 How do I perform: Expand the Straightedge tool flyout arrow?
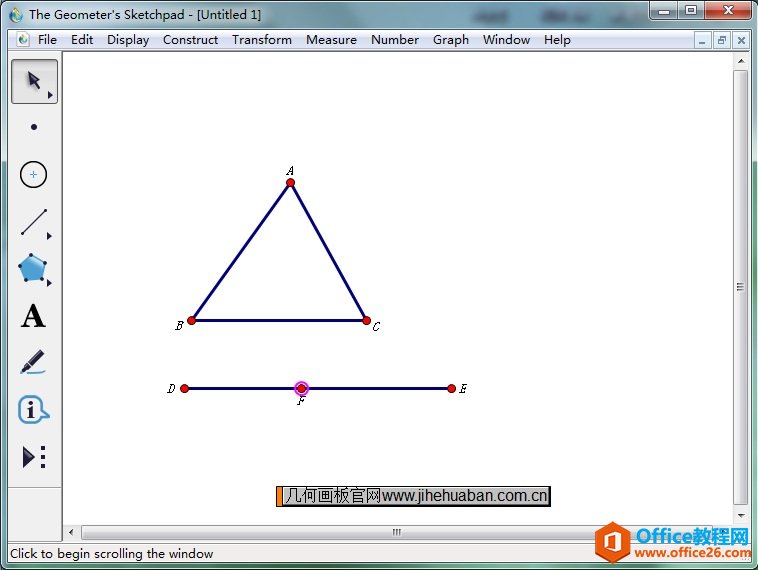[x=49, y=236]
